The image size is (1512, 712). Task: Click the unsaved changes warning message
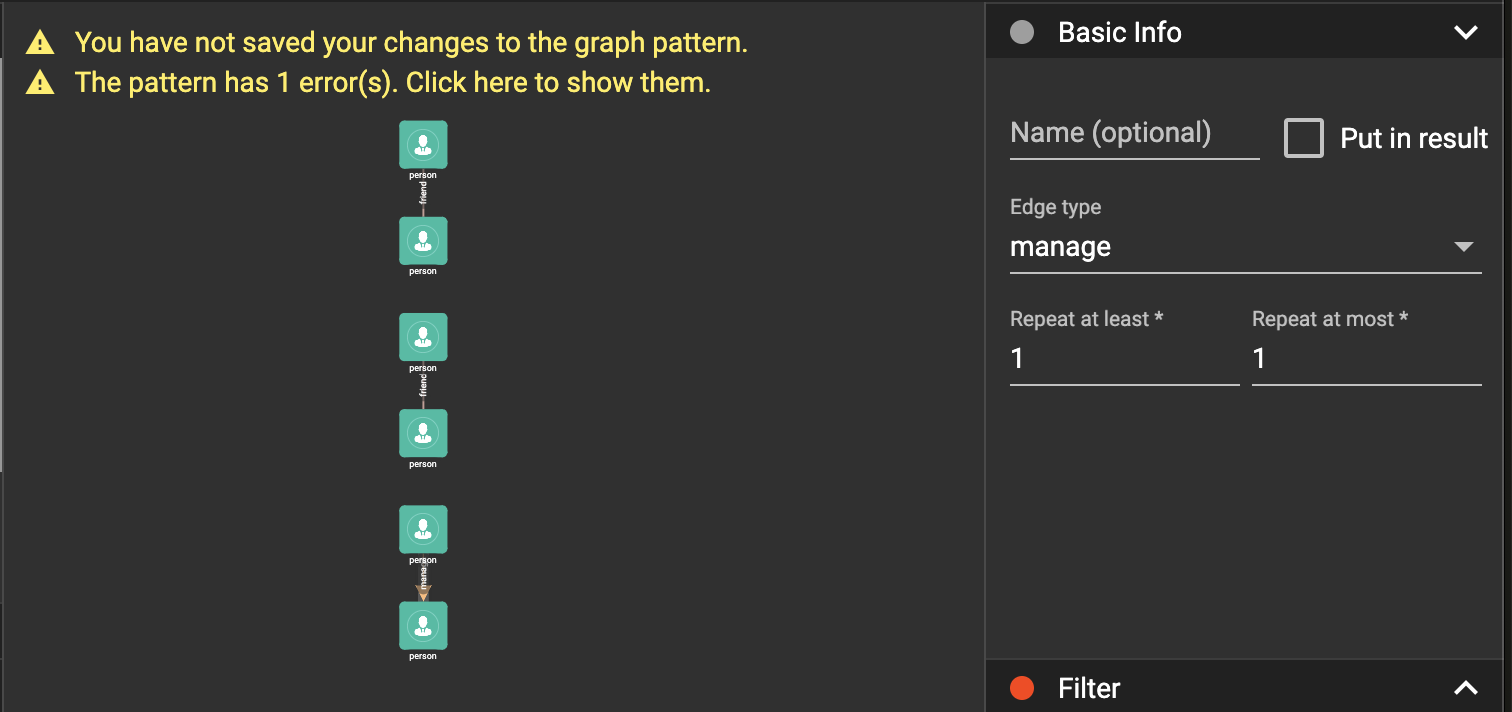411,43
